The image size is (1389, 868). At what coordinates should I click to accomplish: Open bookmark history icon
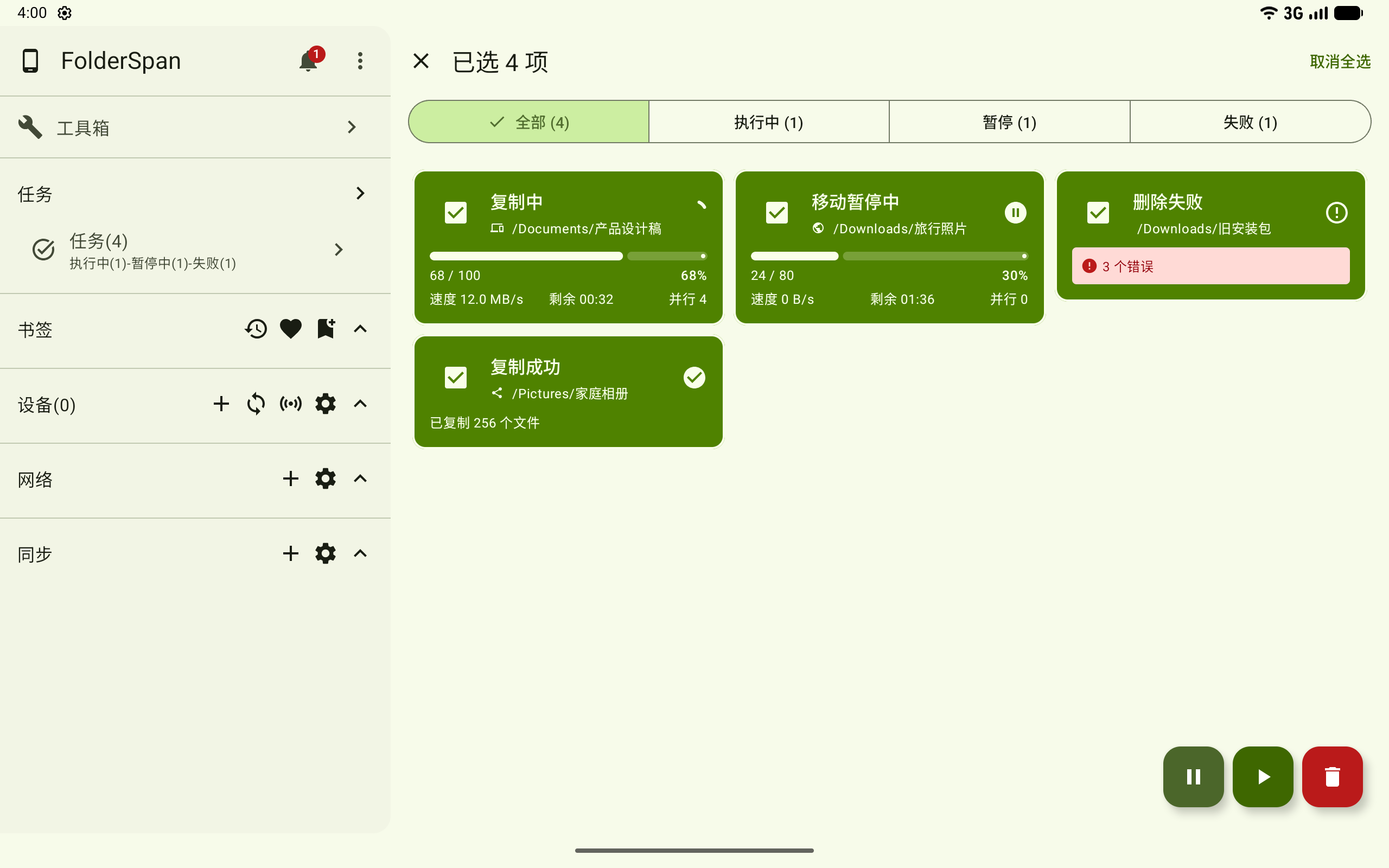tap(256, 329)
